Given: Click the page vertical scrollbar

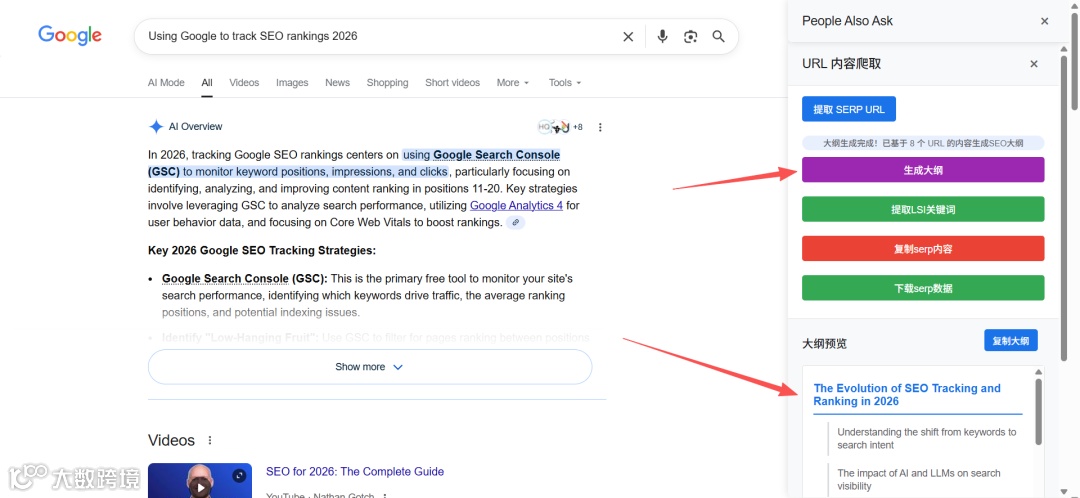Looking at the screenshot, I should pyautogui.click(x=1074, y=59).
